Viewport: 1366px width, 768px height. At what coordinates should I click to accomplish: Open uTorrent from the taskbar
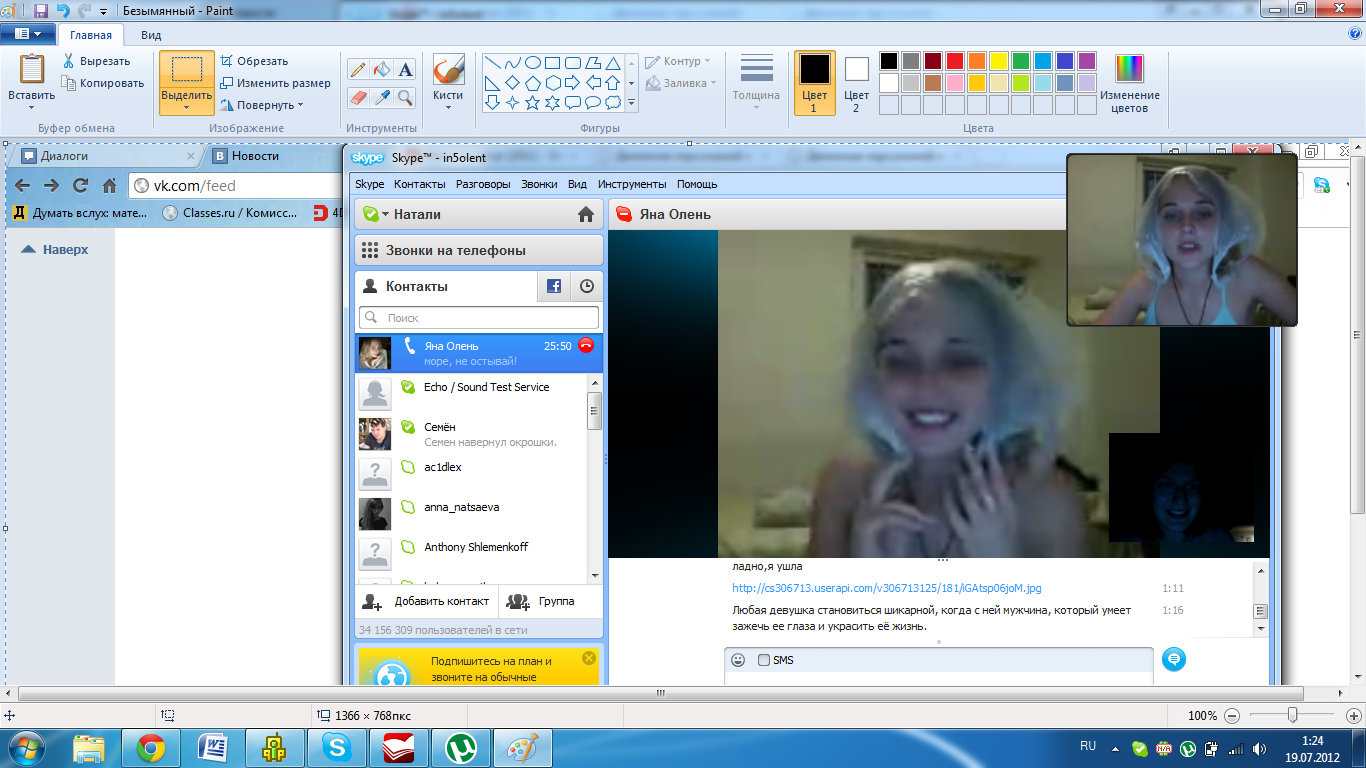click(x=463, y=748)
